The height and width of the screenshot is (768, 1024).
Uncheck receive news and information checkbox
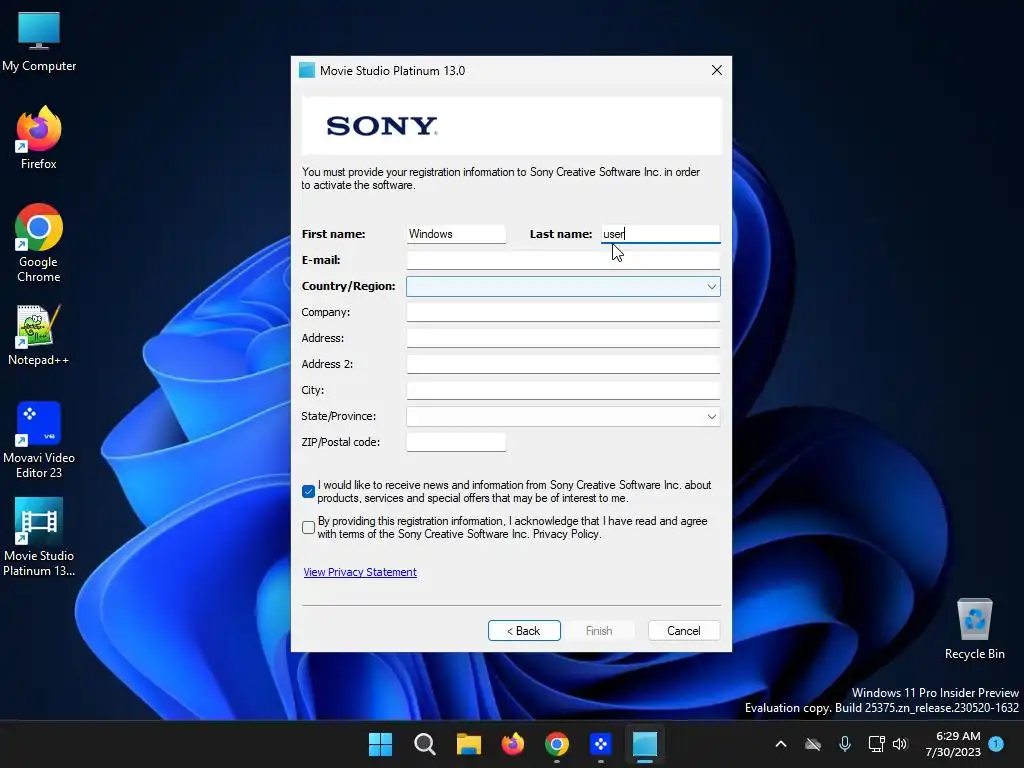[308, 491]
